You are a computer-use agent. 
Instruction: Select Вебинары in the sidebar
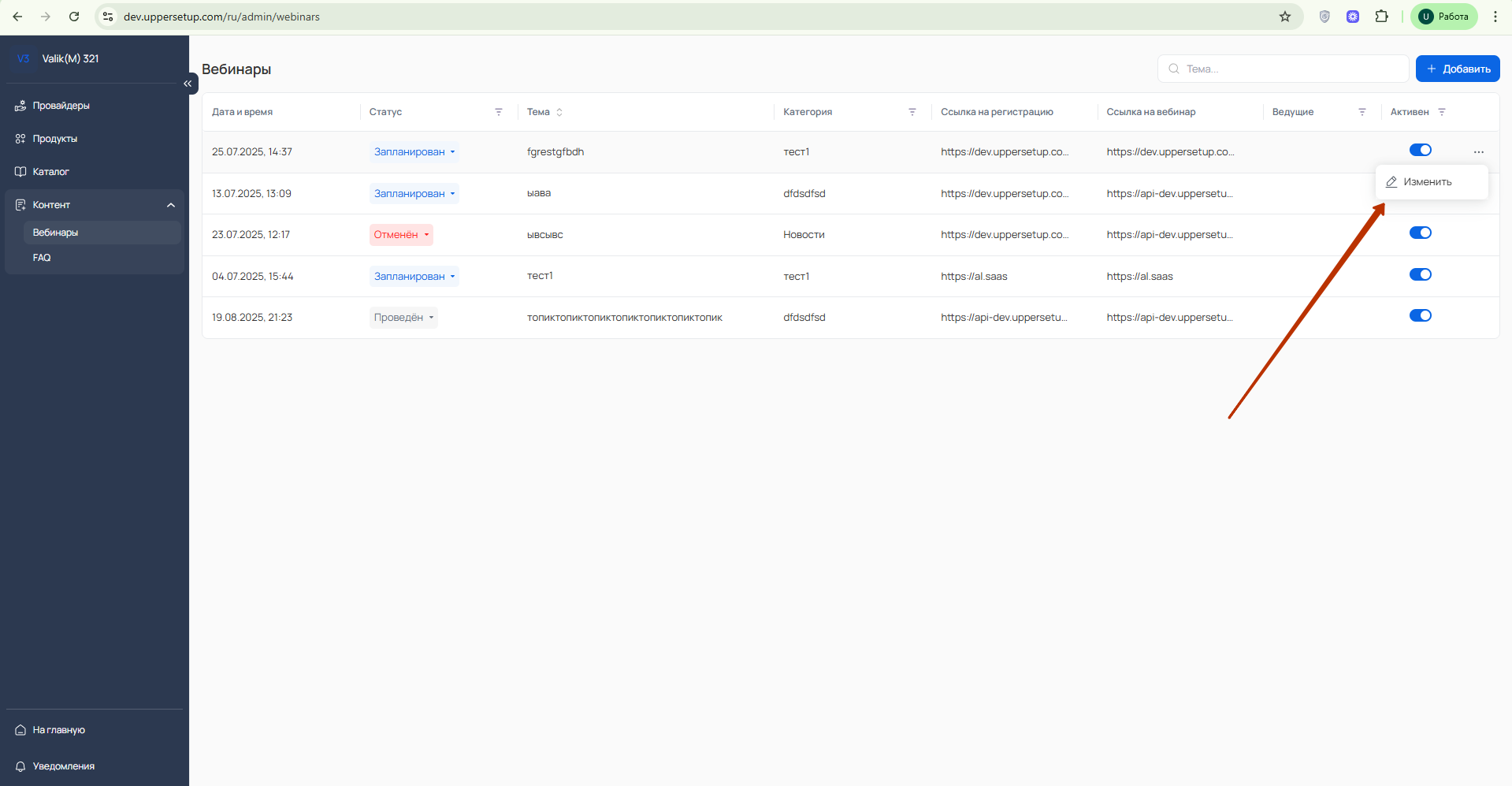point(102,233)
